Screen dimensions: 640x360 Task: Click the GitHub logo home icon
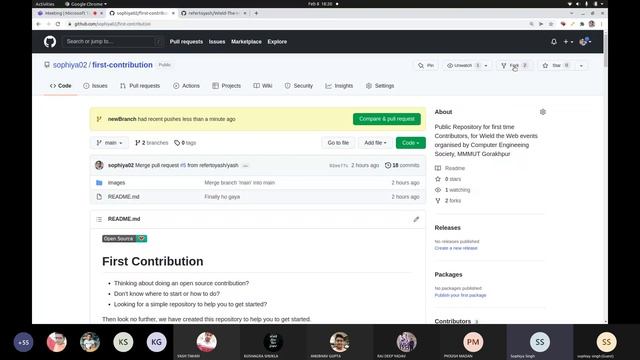click(50, 42)
